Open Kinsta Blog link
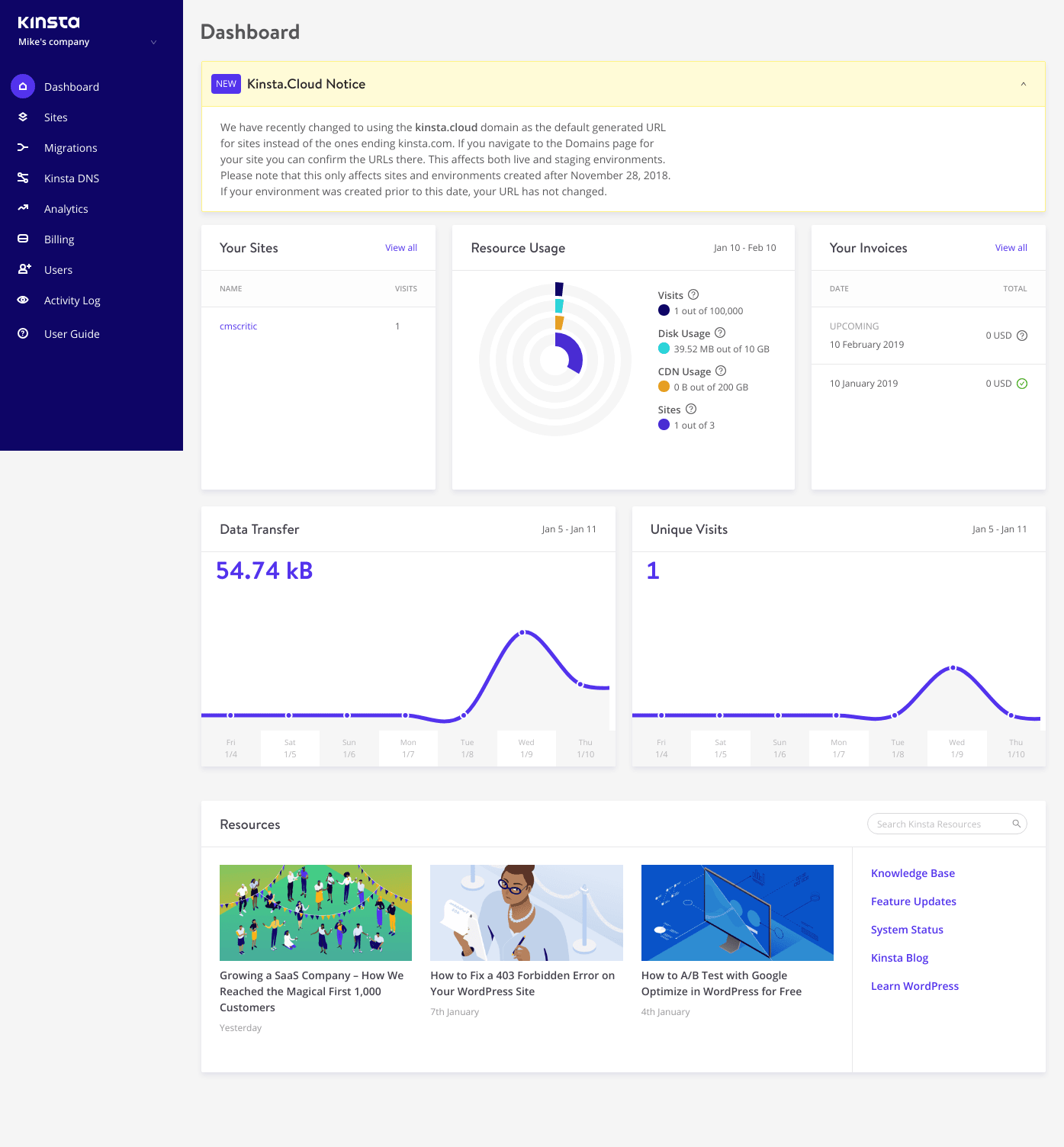This screenshot has height=1147, width=1064. point(900,958)
